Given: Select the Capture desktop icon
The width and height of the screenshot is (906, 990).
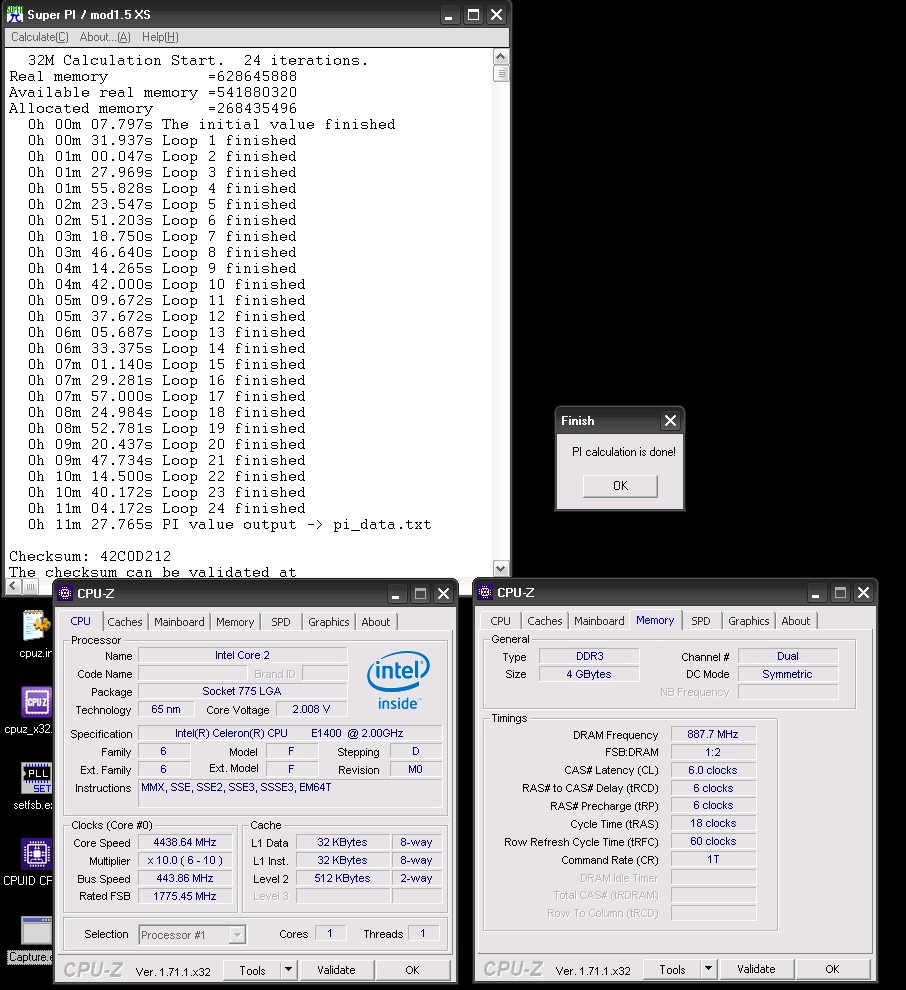Looking at the screenshot, I should coord(37,931).
